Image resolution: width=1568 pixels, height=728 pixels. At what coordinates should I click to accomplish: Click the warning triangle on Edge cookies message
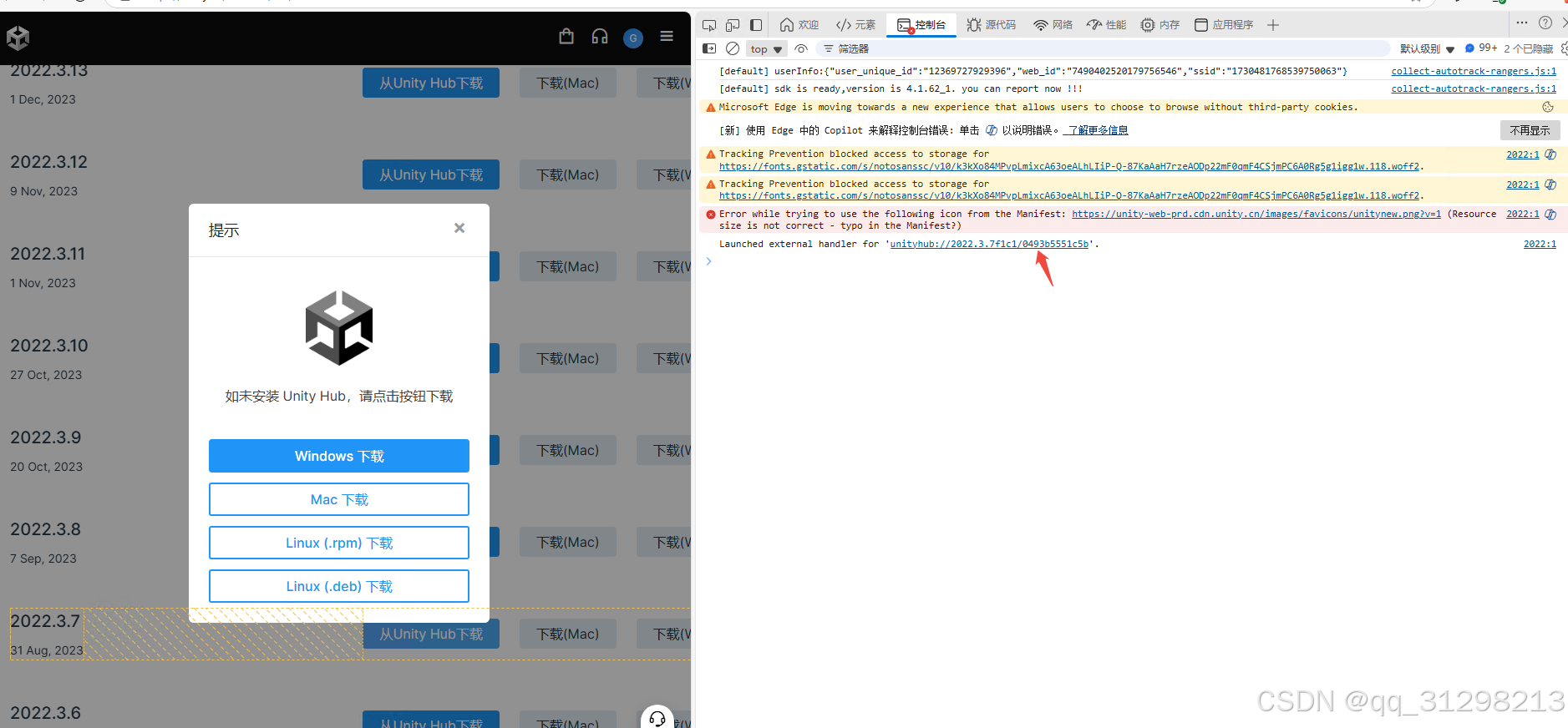(711, 107)
